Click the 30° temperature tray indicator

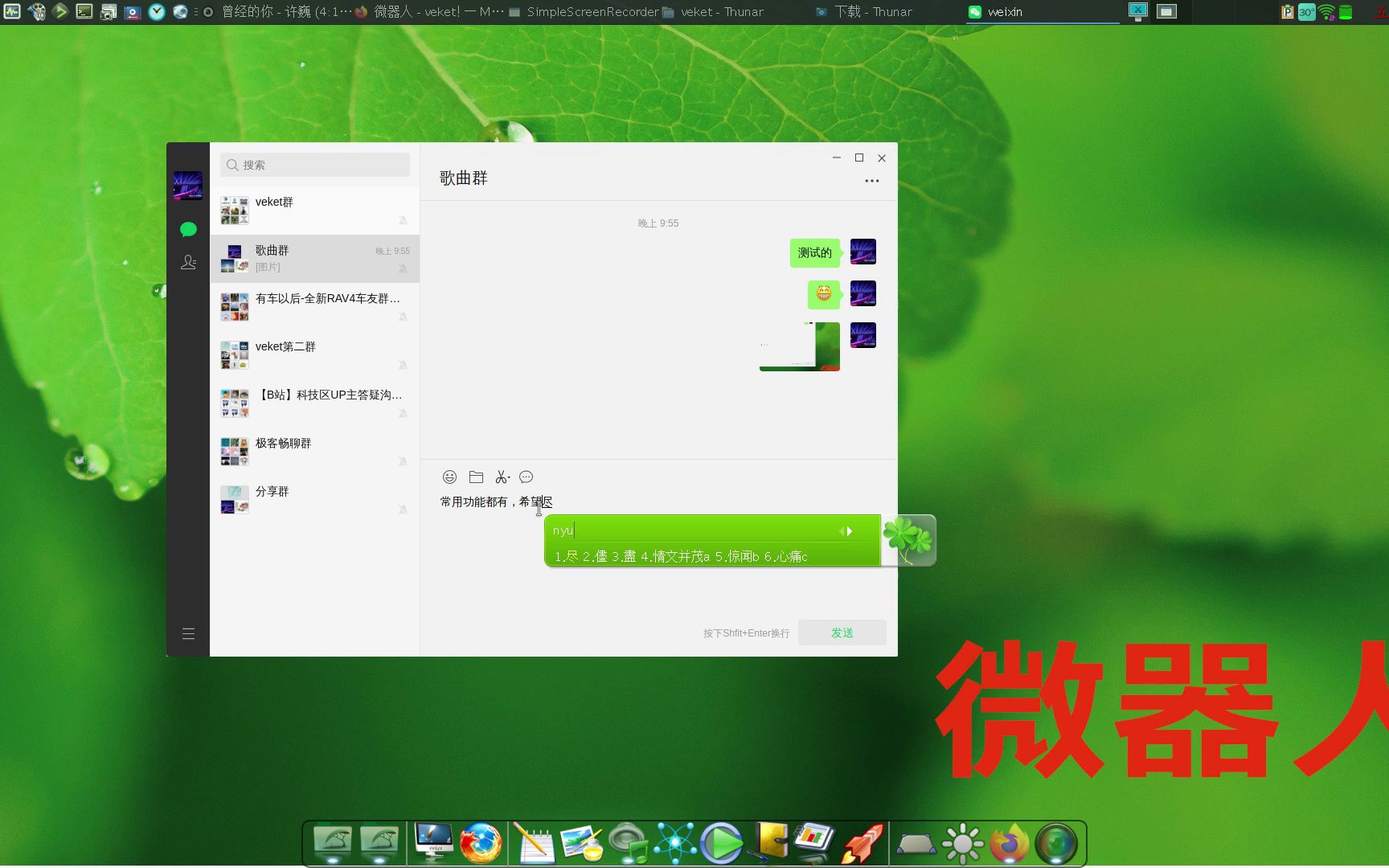point(1307,12)
